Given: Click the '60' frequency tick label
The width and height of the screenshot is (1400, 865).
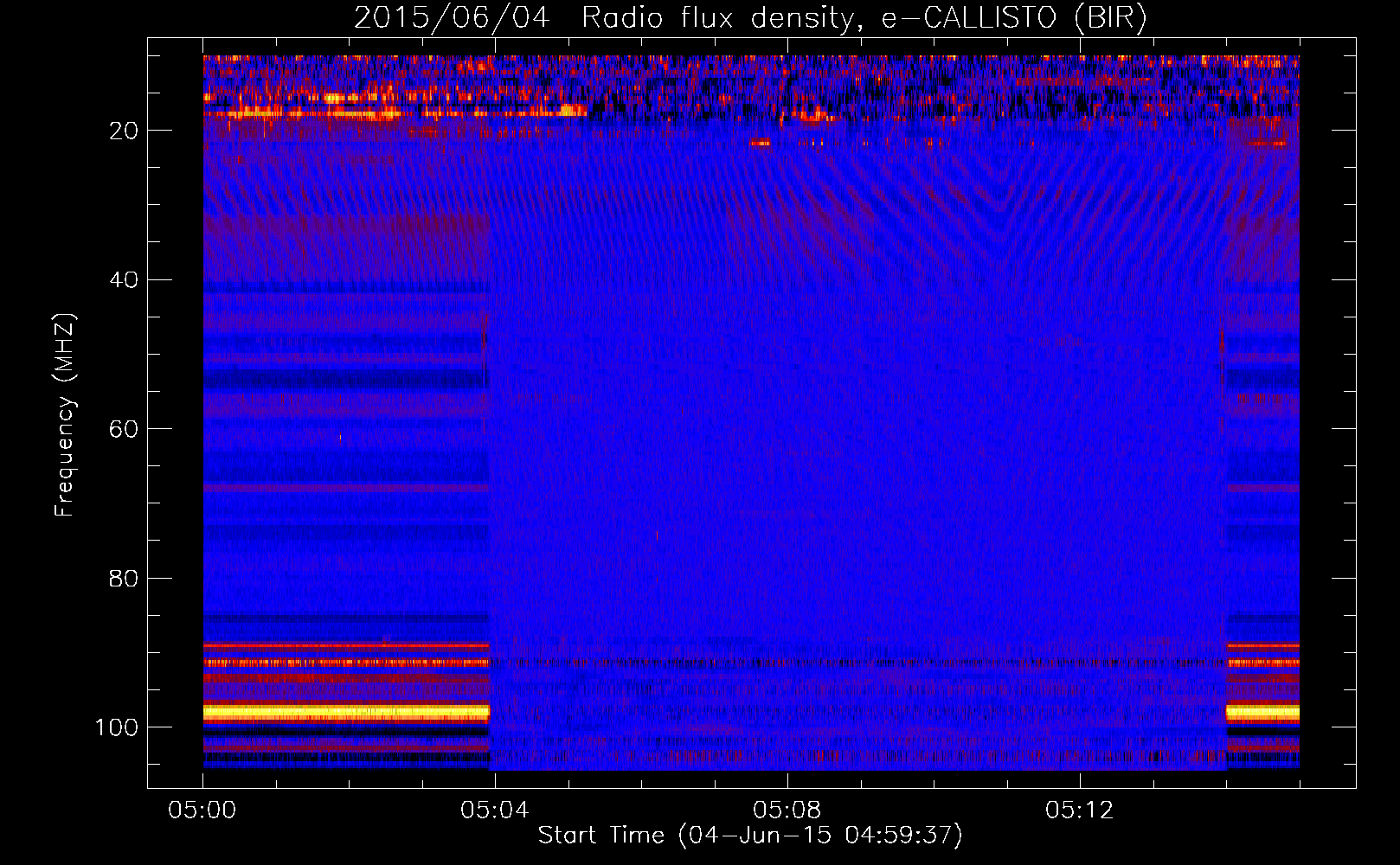Looking at the screenshot, I should tap(124, 429).
